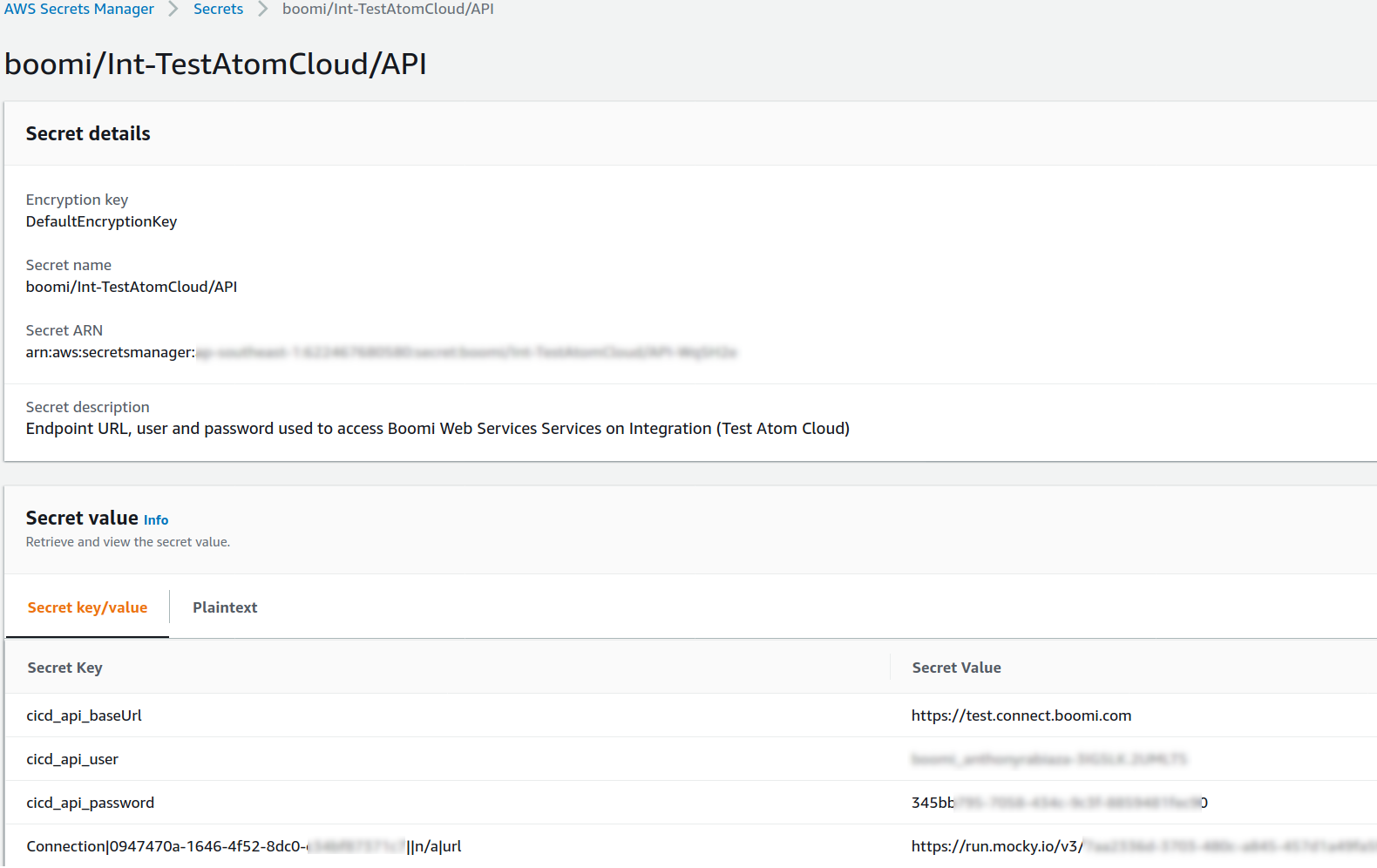Click 'Retrieve and view the secret value.' text
This screenshot has height=868, width=1377.
click(128, 542)
